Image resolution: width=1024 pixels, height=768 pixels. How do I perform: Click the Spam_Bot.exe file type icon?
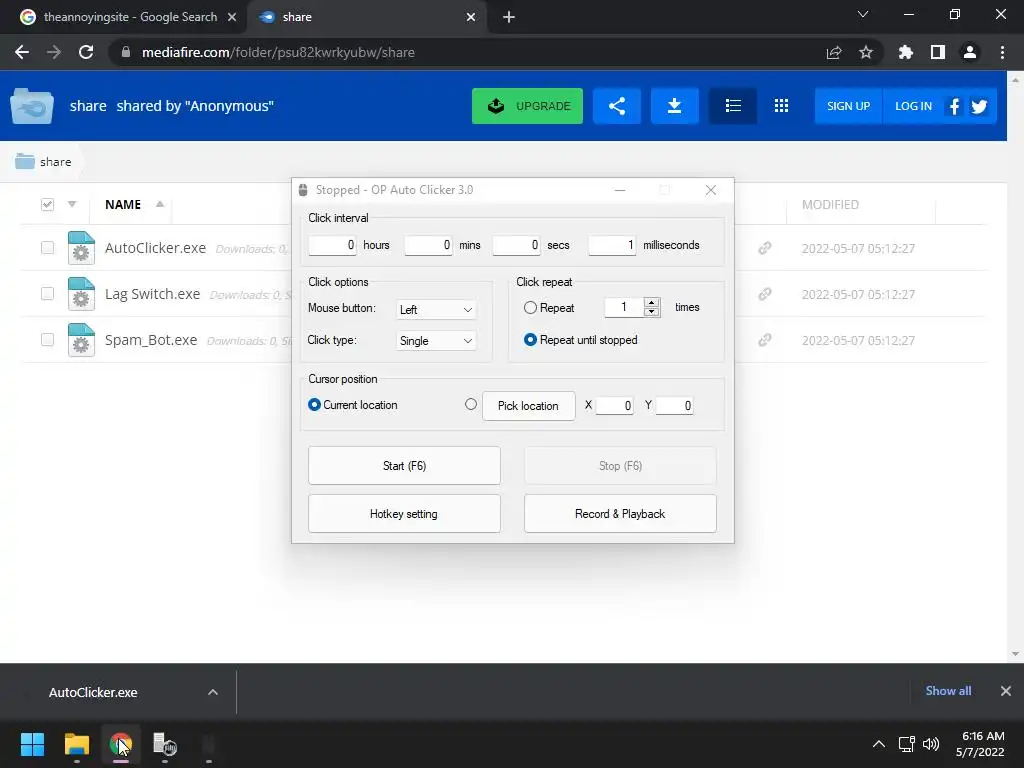tap(81, 340)
